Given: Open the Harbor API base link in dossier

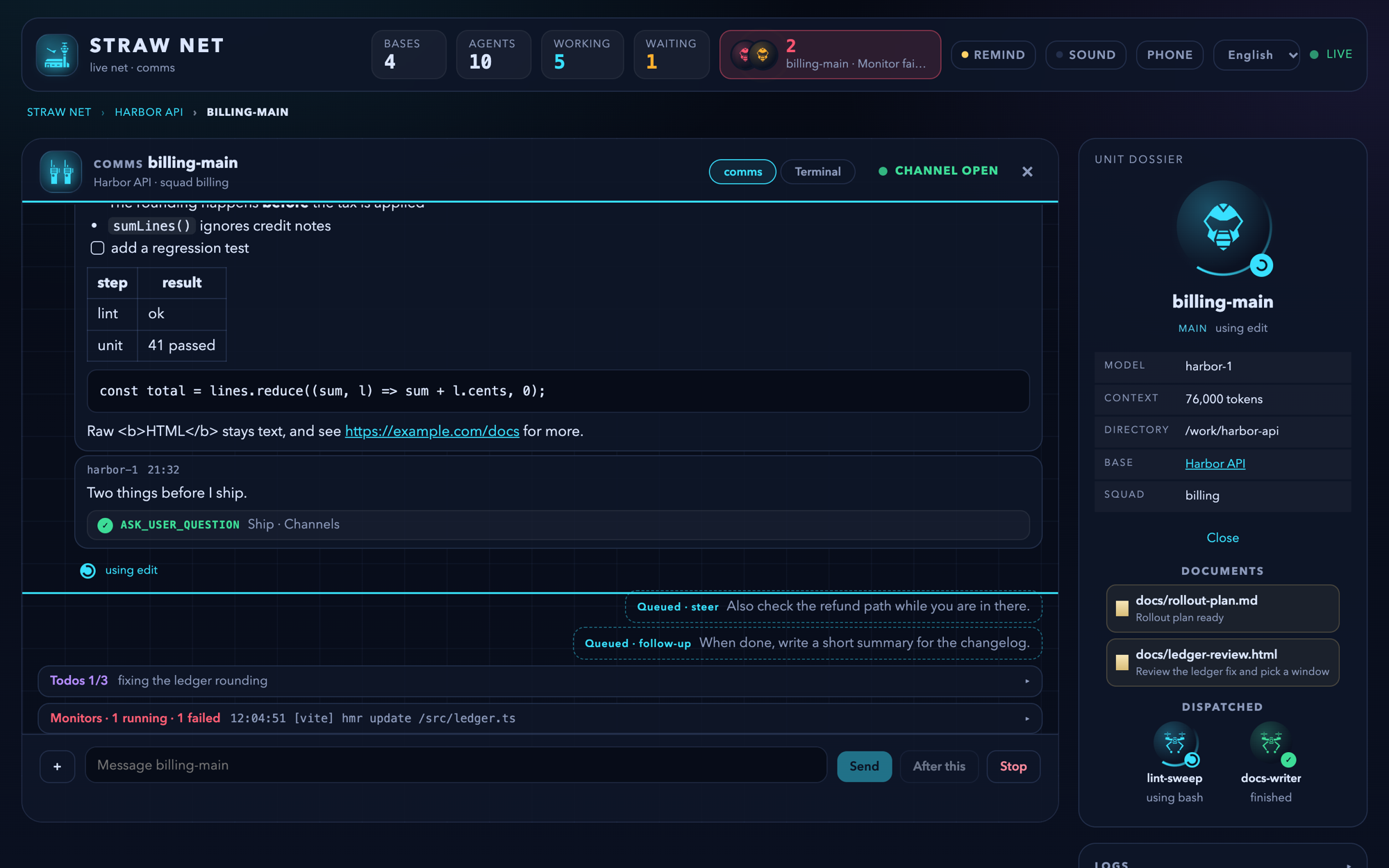Looking at the screenshot, I should [x=1215, y=464].
